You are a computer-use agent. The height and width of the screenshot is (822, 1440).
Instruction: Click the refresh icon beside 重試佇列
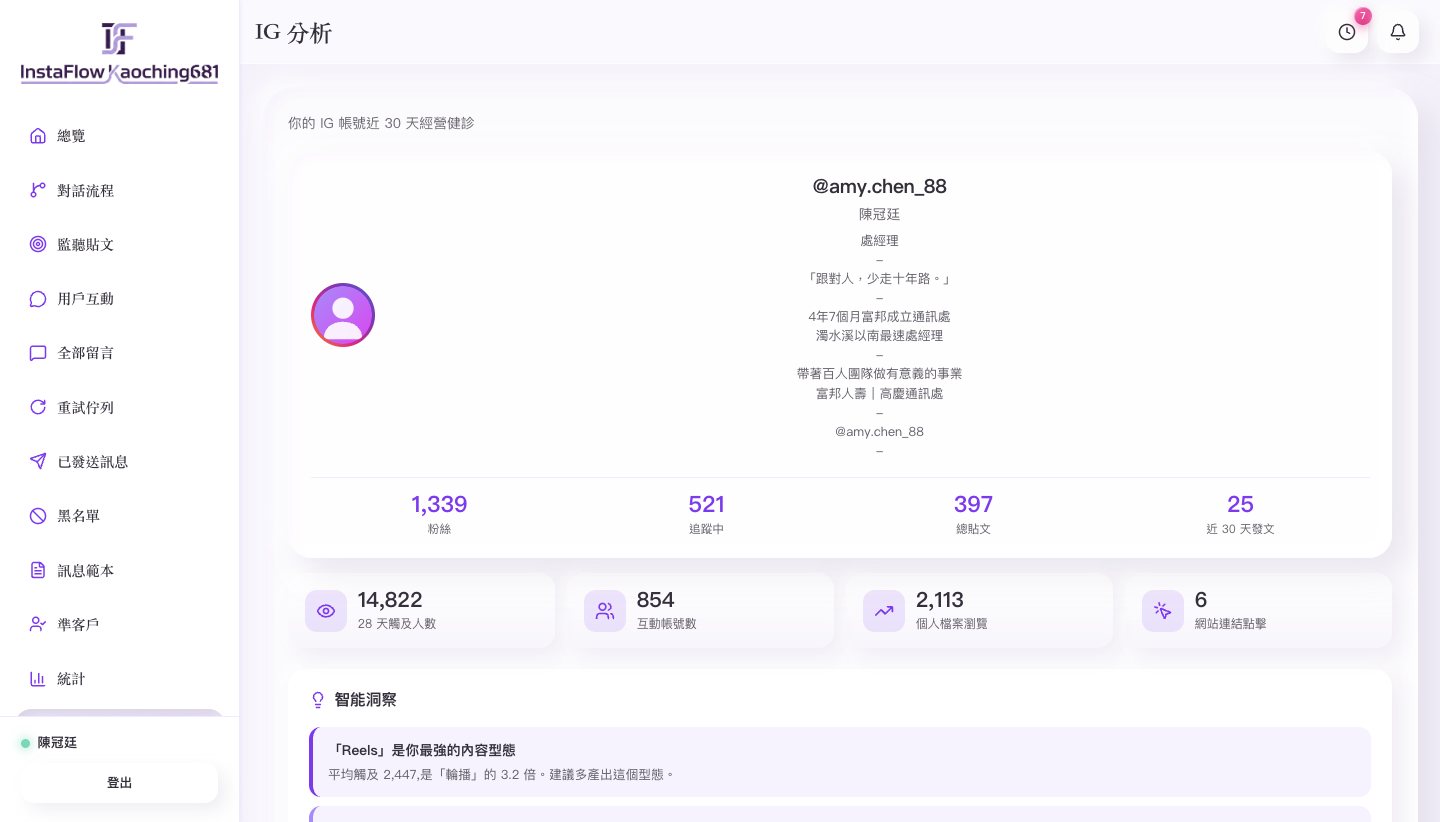tap(38, 407)
